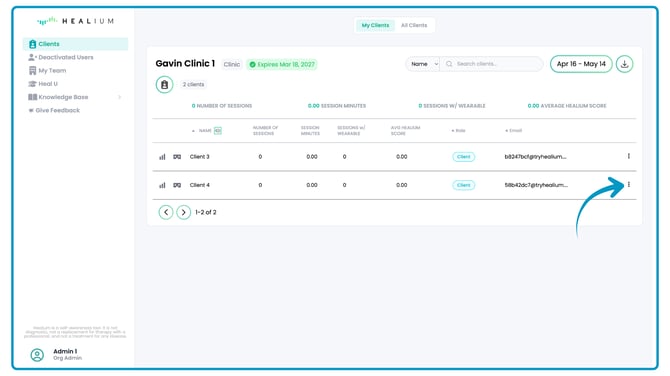Select the Client 3 name

click(200, 157)
